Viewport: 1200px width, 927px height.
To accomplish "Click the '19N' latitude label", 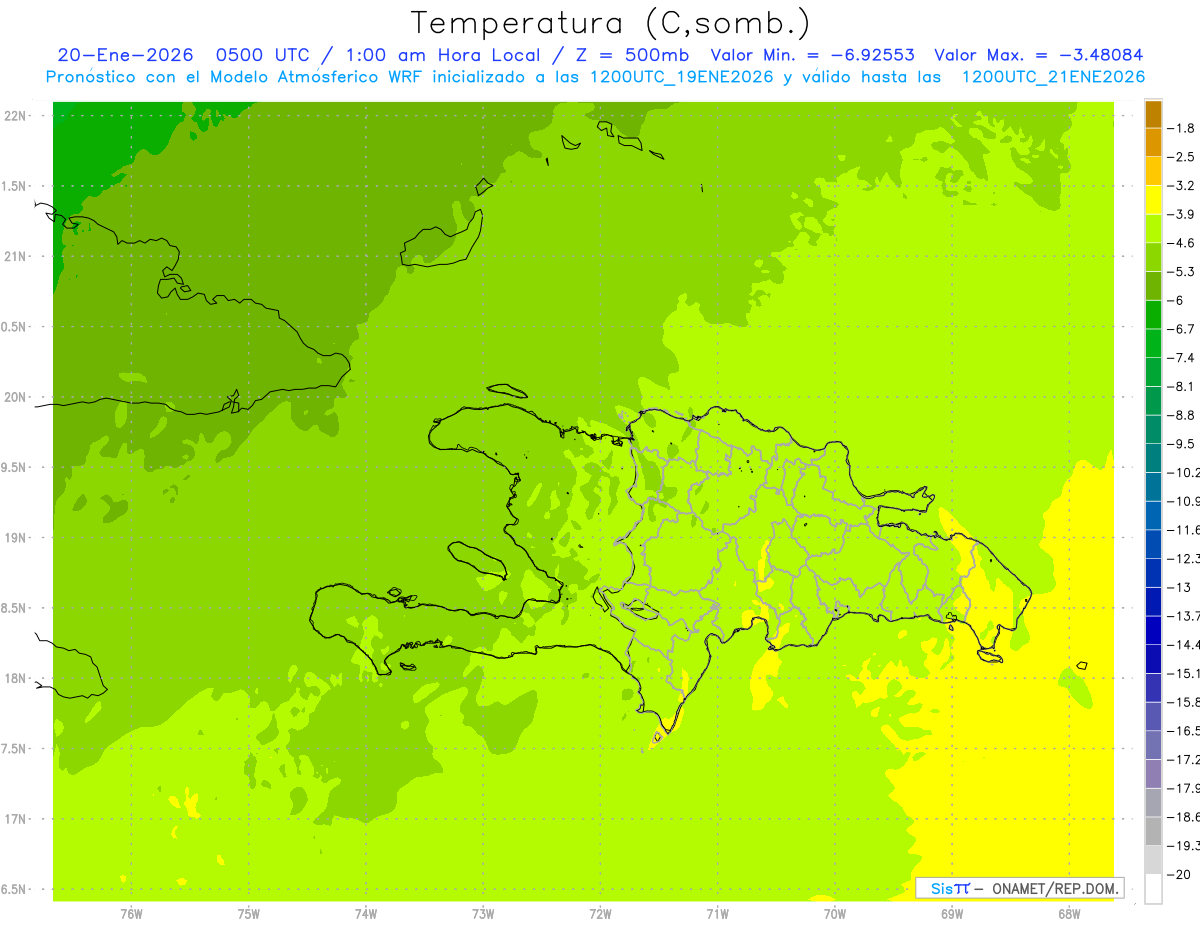I will click(x=17, y=538).
